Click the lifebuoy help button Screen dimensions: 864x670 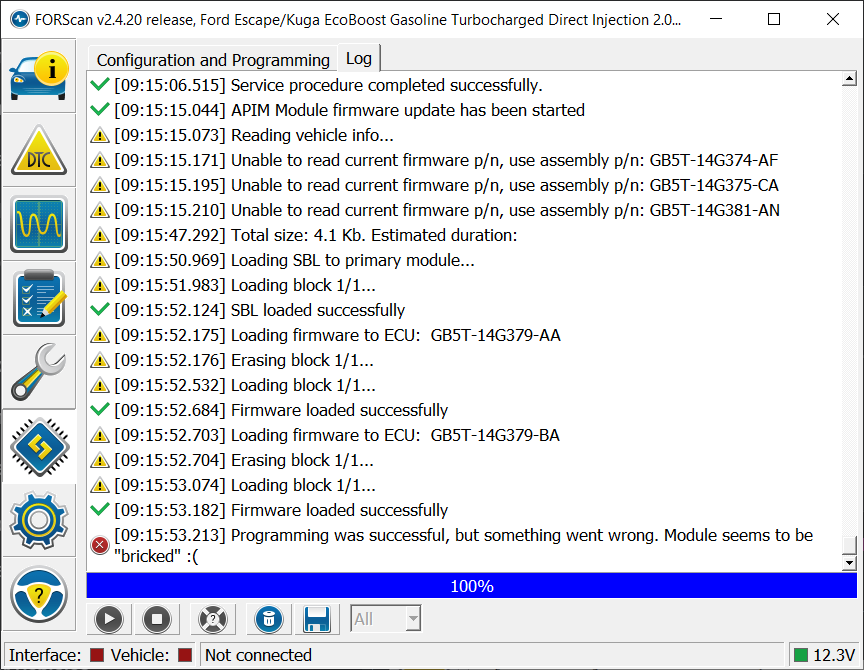coord(213,619)
